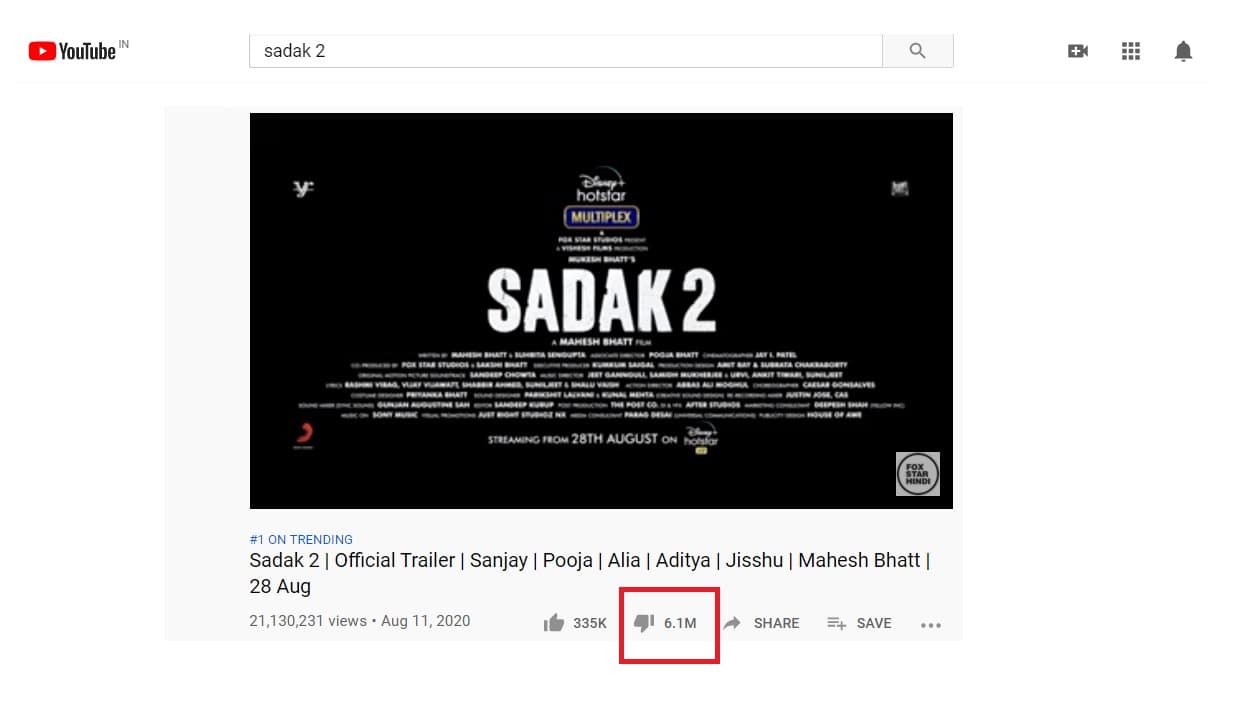This screenshot has width=1239, height=727.
Task: Open the create video camera icon
Action: 1078,51
